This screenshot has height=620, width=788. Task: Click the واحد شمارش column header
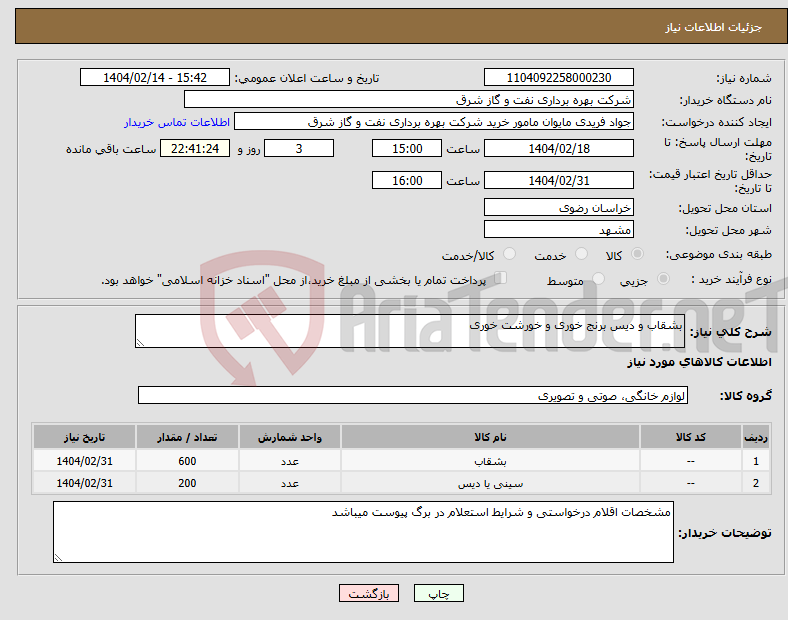(289, 437)
